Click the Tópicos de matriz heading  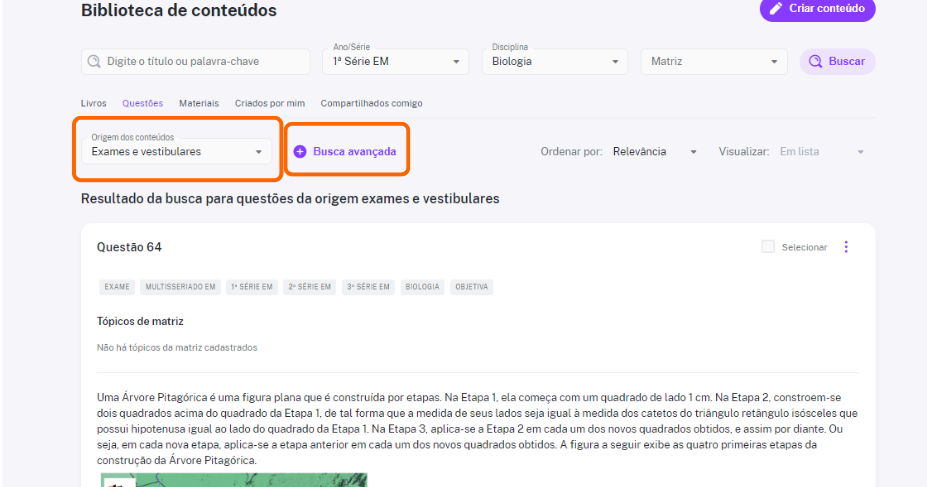point(140,322)
